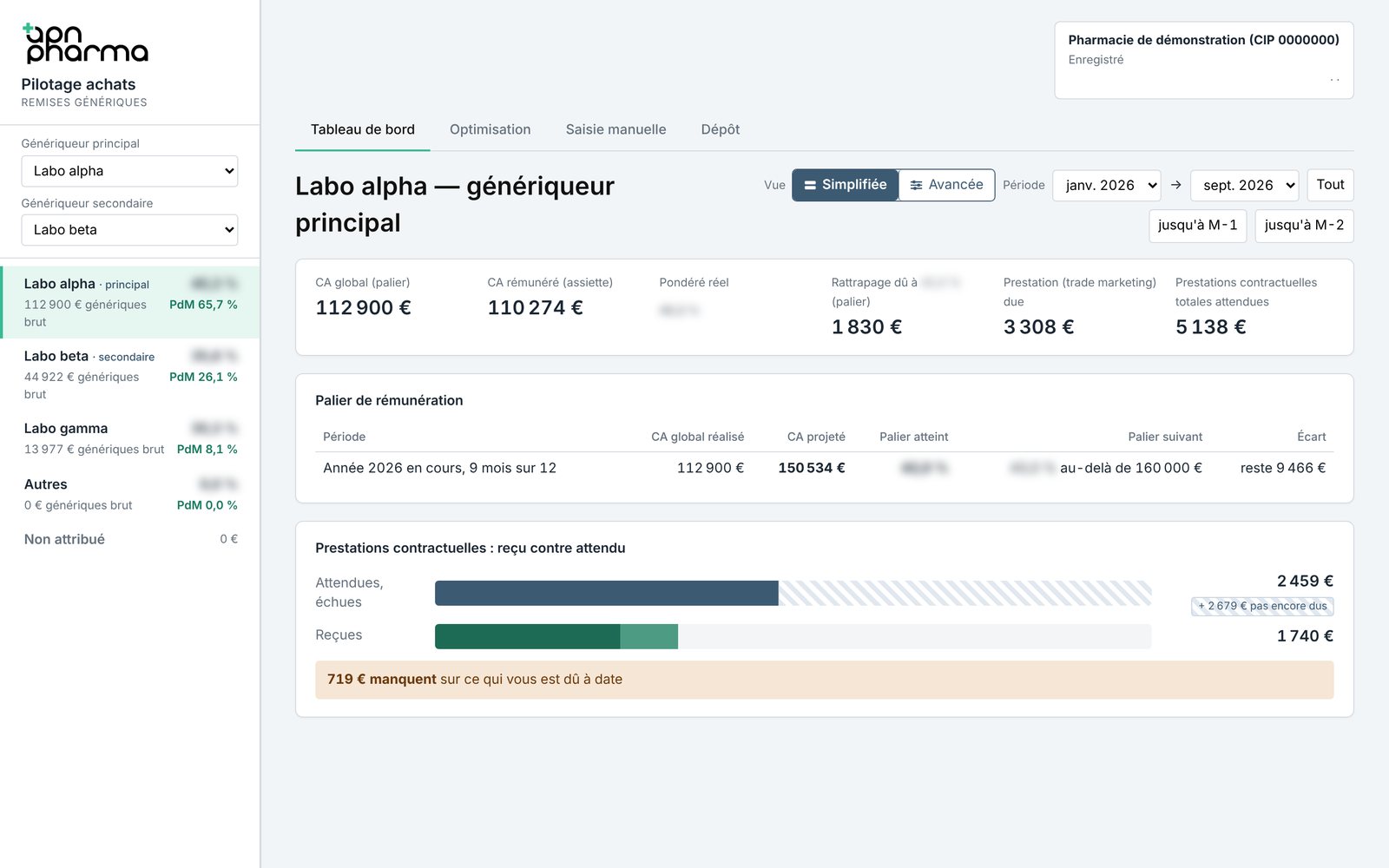Click the Reçues amount 1 740 €
Screen dimensions: 1389x868
[1305, 636]
